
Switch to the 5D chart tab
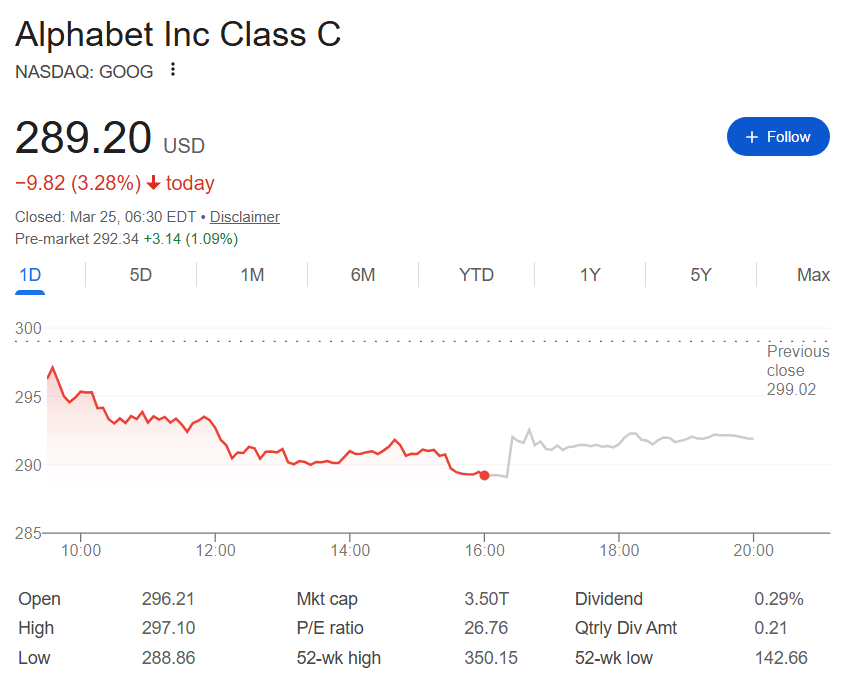pos(141,275)
